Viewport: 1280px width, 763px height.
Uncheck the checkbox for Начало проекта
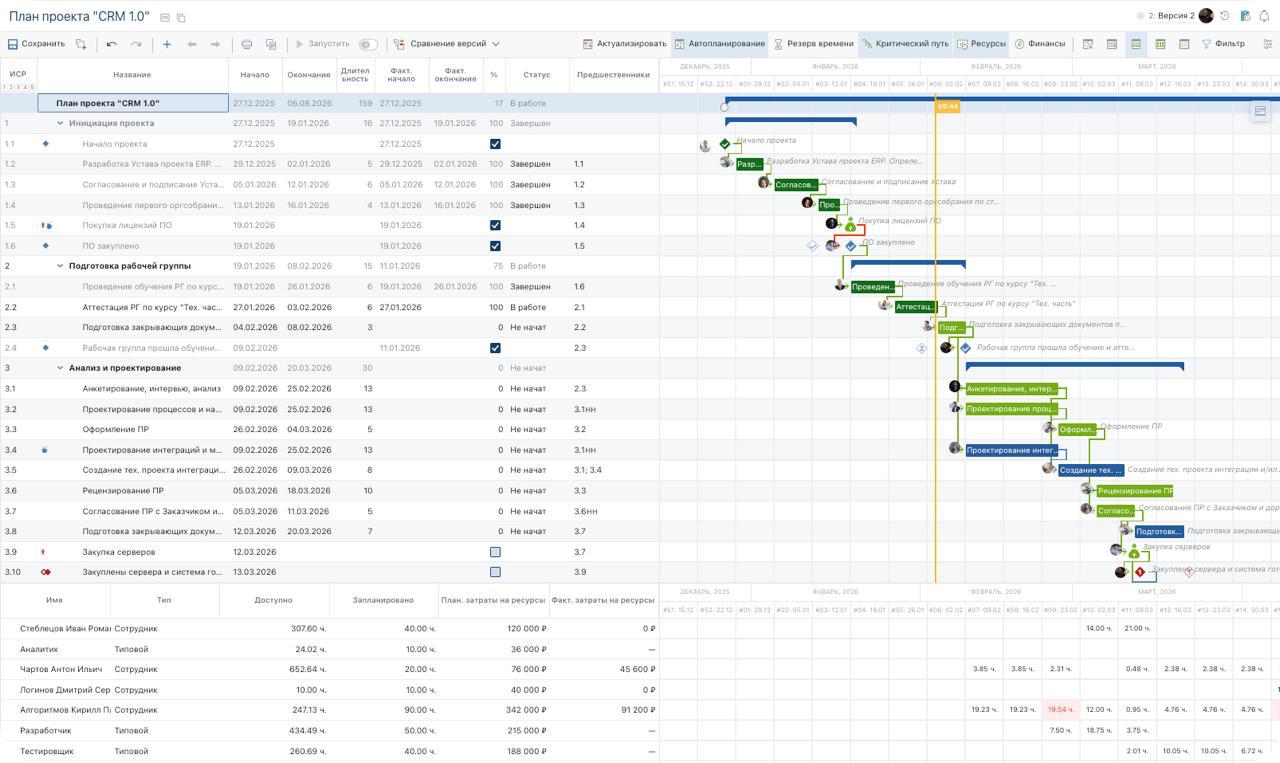pos(495,144)
